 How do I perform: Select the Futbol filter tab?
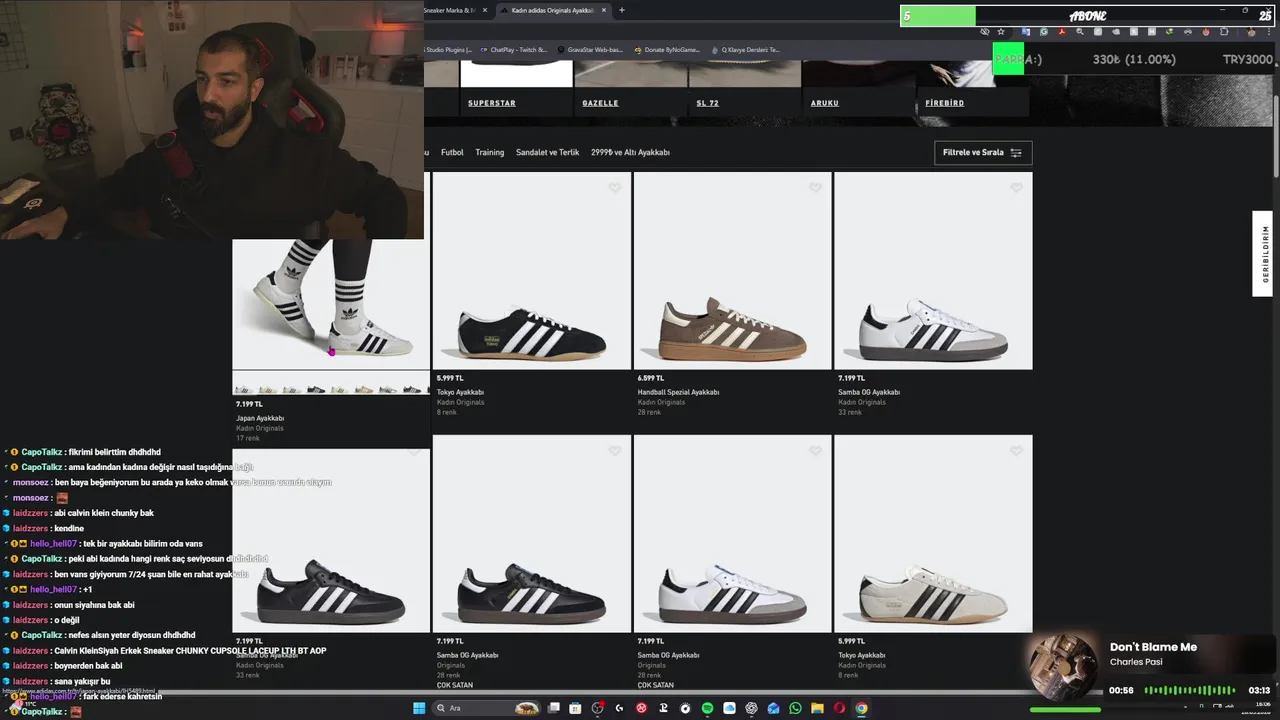point(452,152)
